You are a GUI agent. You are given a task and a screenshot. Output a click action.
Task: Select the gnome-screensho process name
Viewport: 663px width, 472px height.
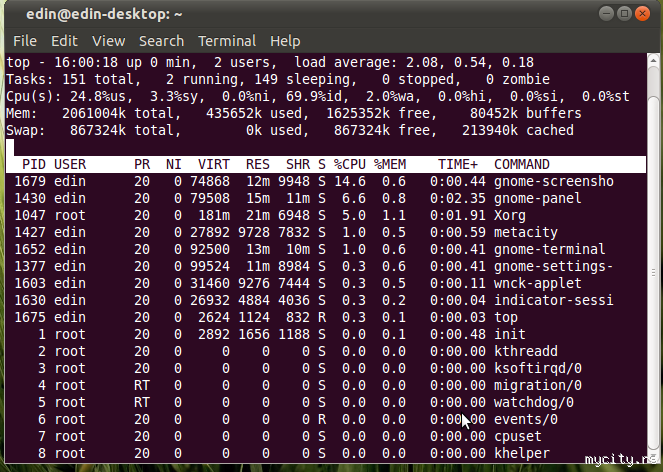click(554, 181)
